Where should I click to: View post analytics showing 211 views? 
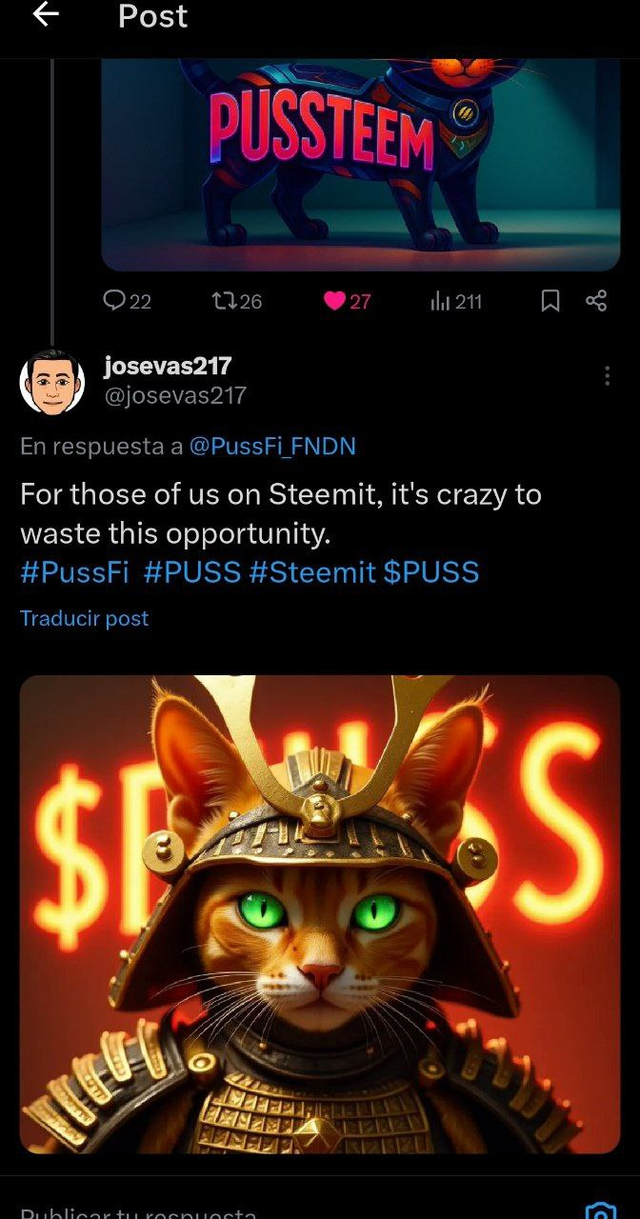point(442,300)
